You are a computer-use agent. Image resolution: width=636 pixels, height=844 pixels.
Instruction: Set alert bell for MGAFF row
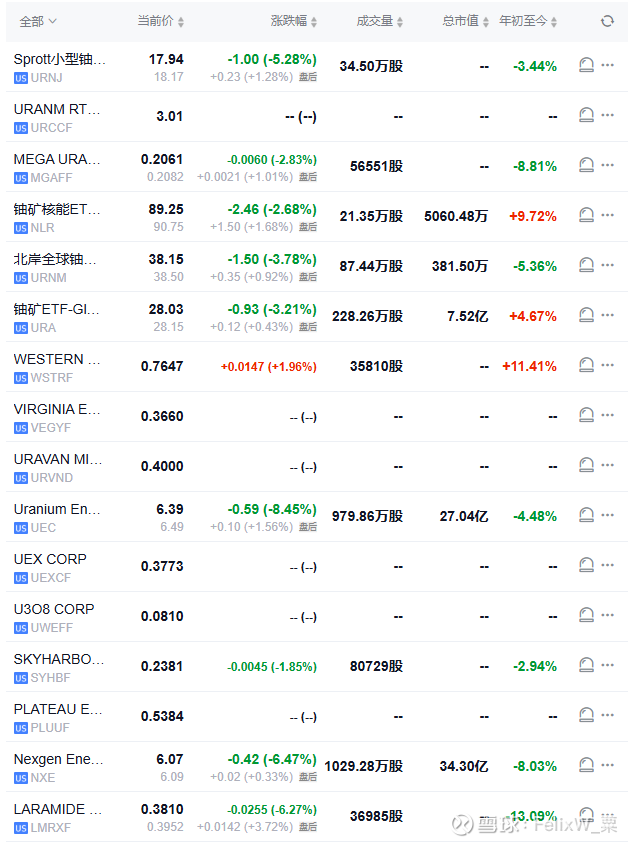[586, 165]
